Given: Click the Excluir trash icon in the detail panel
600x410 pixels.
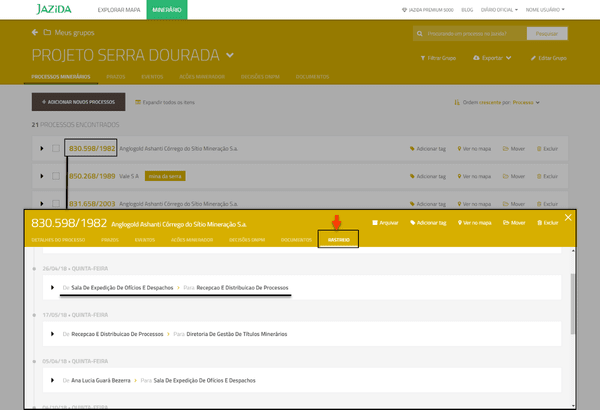Looking at the screenshot, I should (x=540, y=223).
